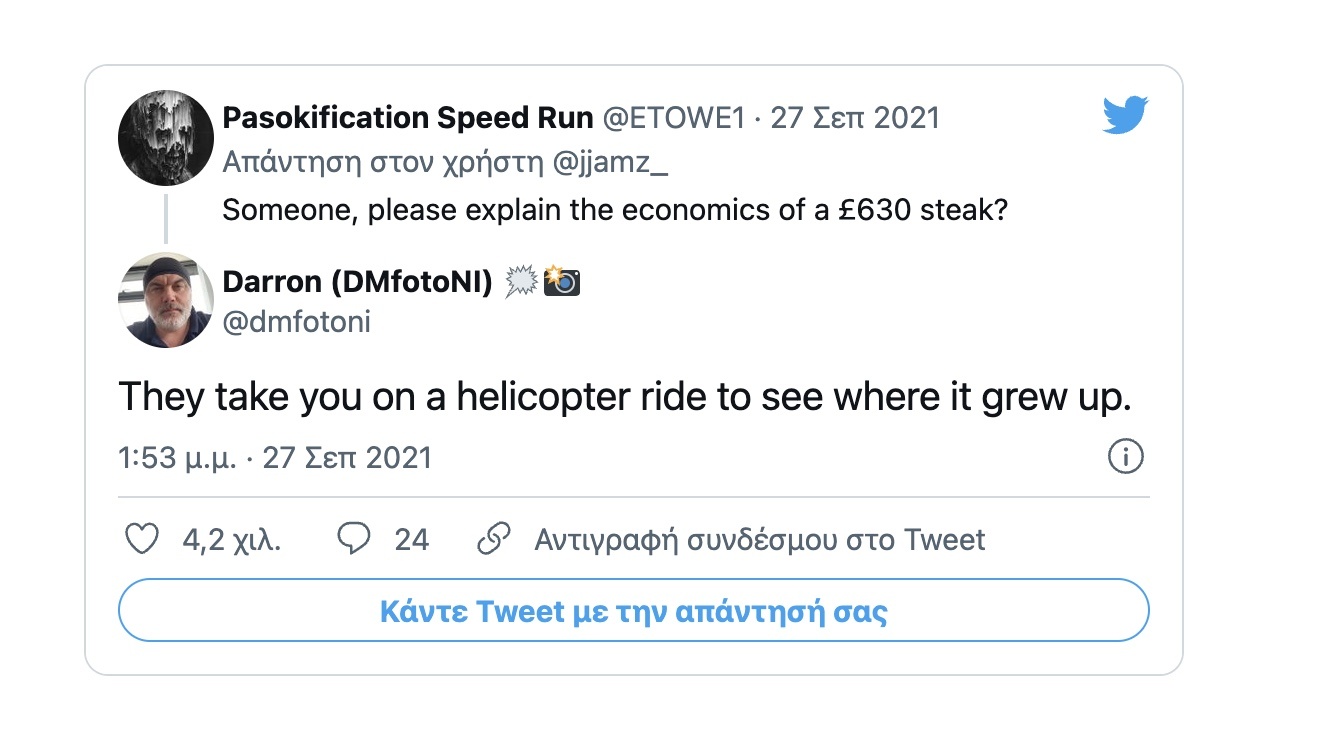Viewport: 1344px width, 730px height.
Task: Click the camera emoji beside Darron's name
Action: click(x=562, y=283)
